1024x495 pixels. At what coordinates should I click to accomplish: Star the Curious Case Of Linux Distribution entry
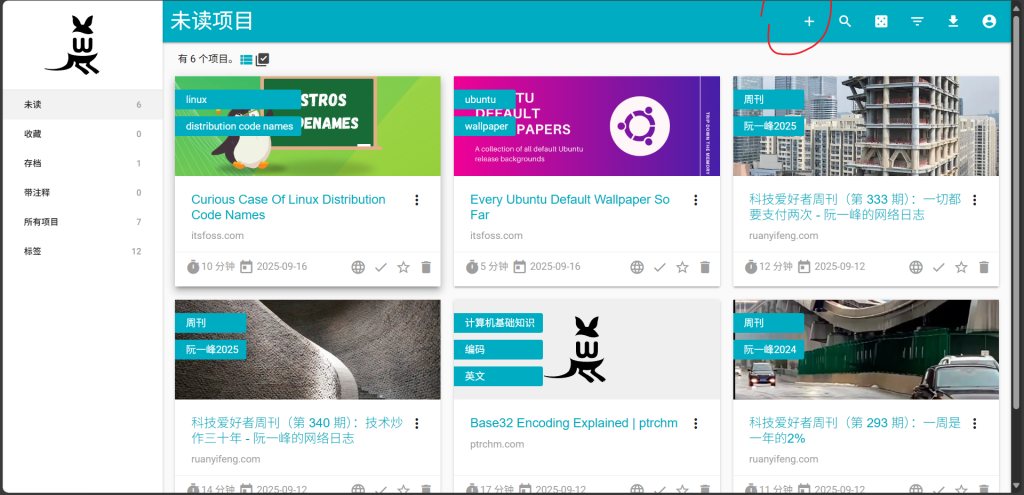pyautogui.click(x=403, y=267)
